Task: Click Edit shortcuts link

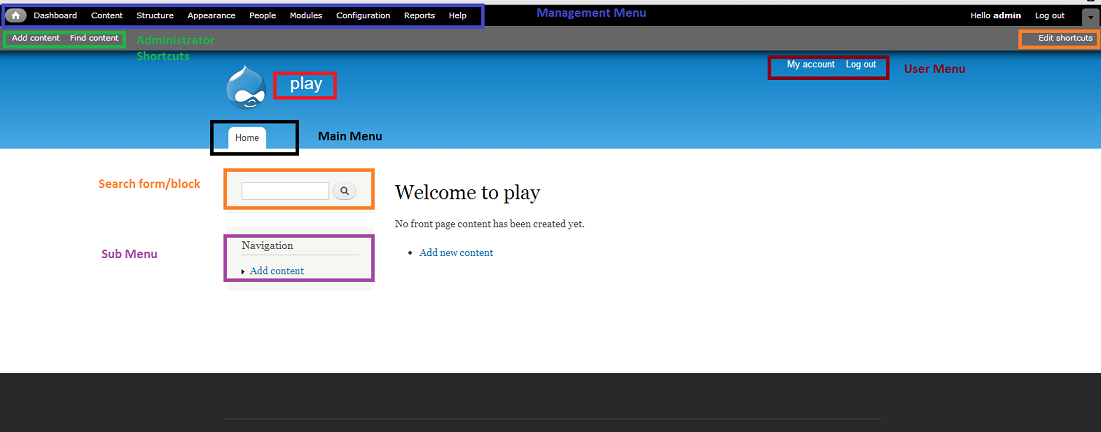Action: 1065,38
